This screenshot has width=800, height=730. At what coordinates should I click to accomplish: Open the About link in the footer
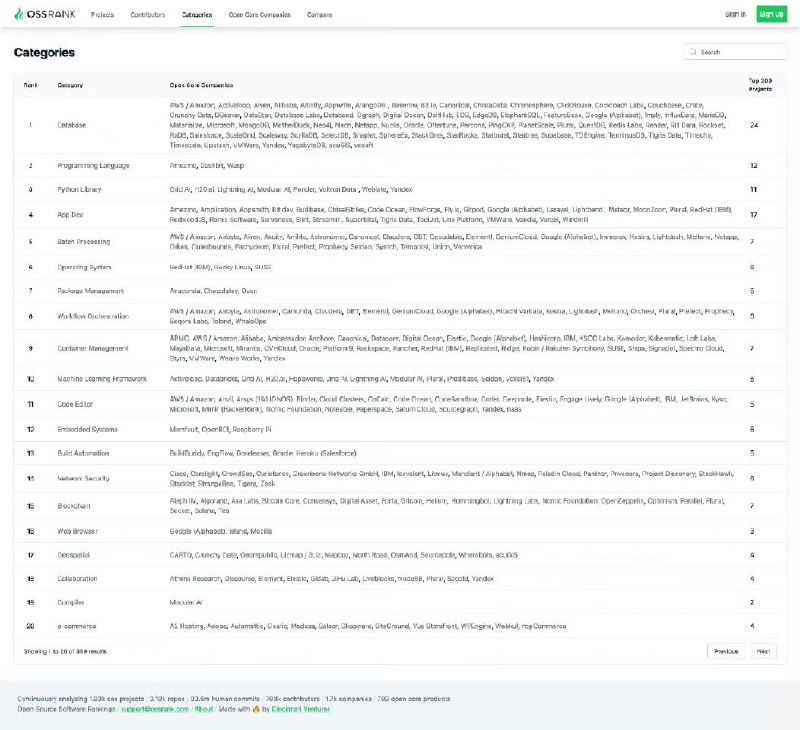pyautogui.click(x=203, y=708)
